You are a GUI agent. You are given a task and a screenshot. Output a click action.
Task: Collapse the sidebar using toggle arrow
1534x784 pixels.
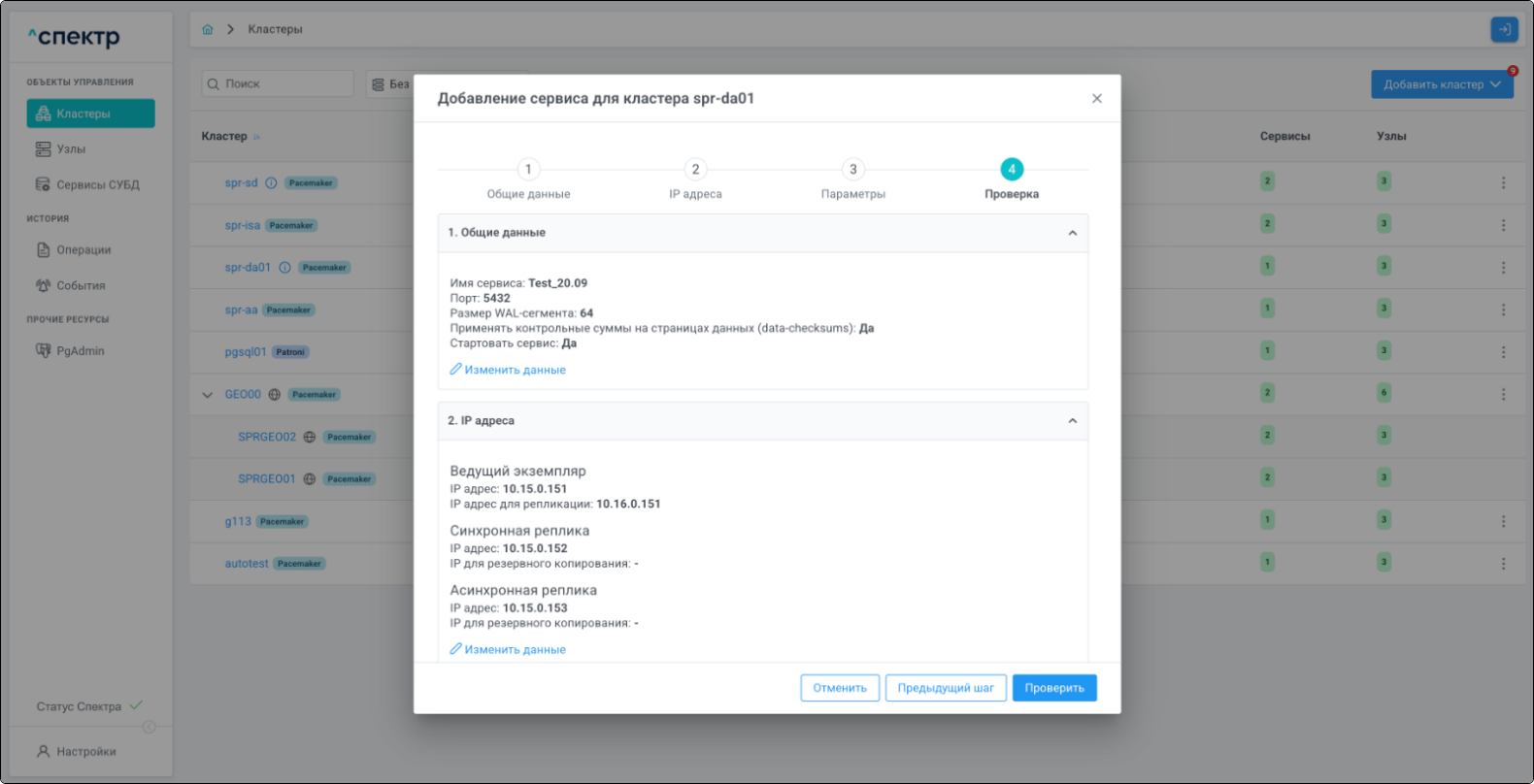(x=149, y=727)
